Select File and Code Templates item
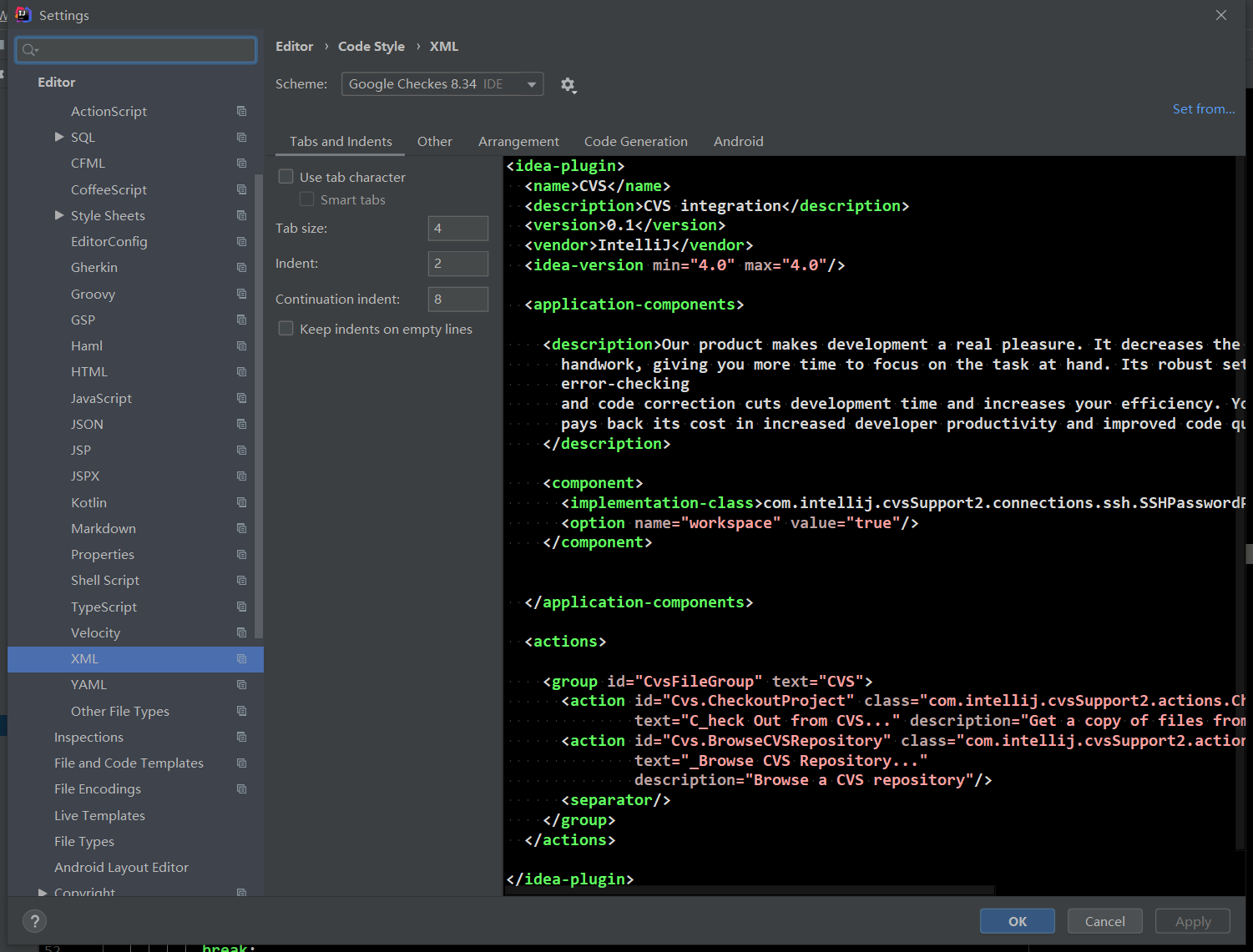The image size is (1253, 952). [x=129, y=763]
